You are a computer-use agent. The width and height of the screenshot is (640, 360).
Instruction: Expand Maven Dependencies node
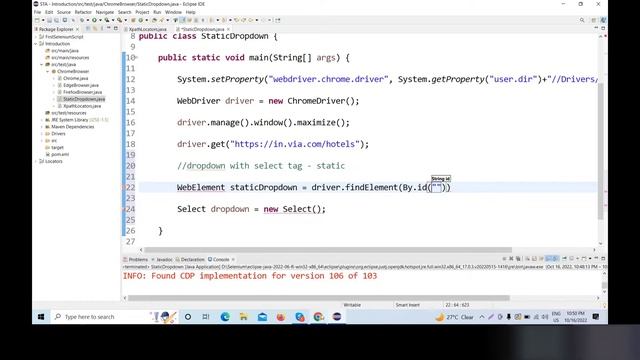(42, 127)
